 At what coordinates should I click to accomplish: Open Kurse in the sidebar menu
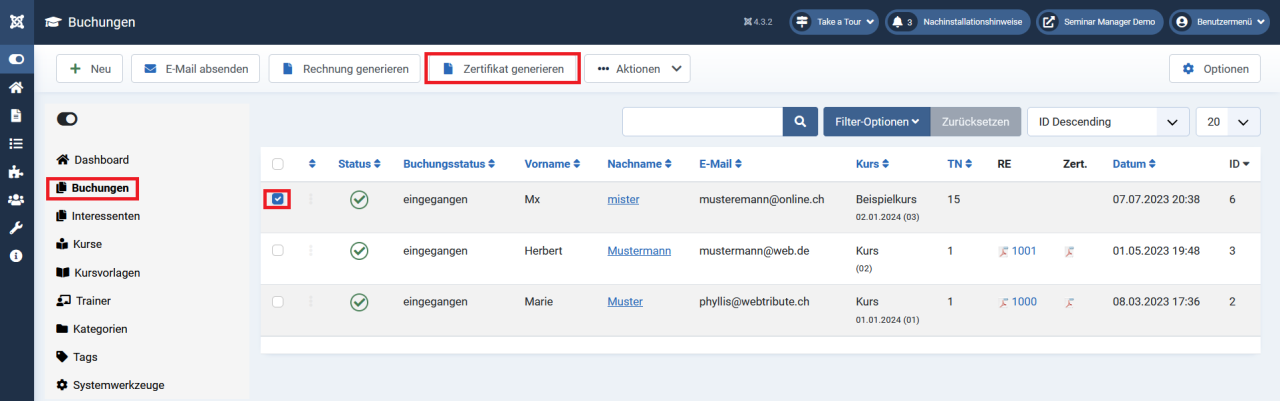[87, 244]
